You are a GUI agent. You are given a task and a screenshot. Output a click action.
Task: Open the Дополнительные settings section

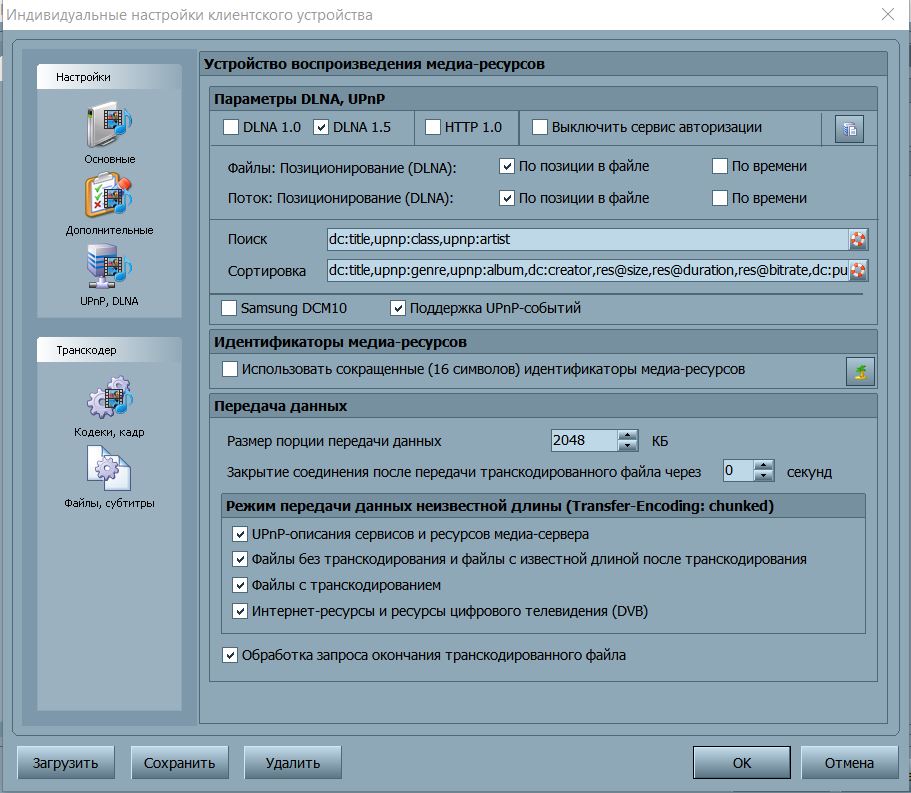(x=109, y=201)
